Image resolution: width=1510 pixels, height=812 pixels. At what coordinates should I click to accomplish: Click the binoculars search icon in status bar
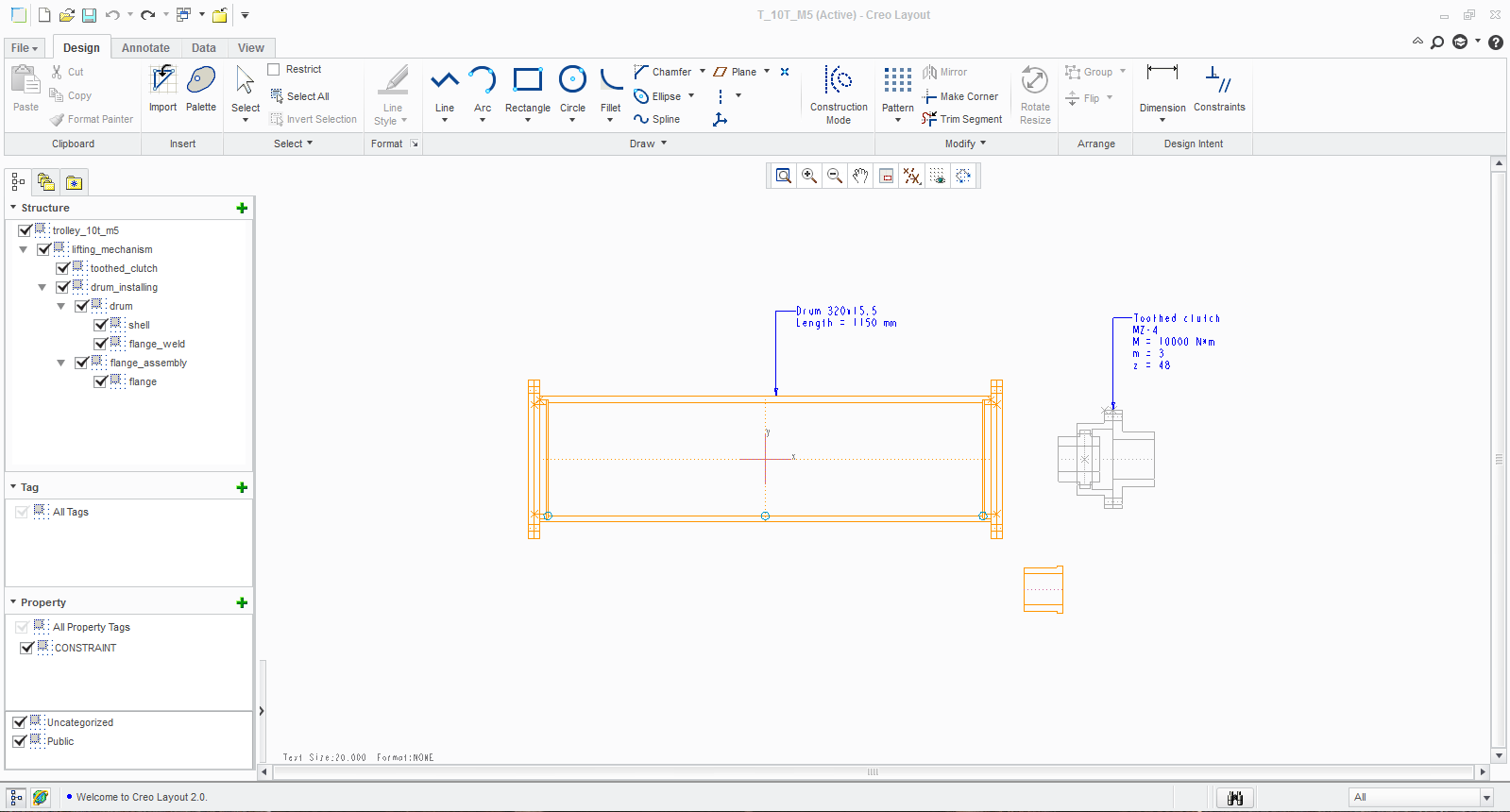[1235, 798]
